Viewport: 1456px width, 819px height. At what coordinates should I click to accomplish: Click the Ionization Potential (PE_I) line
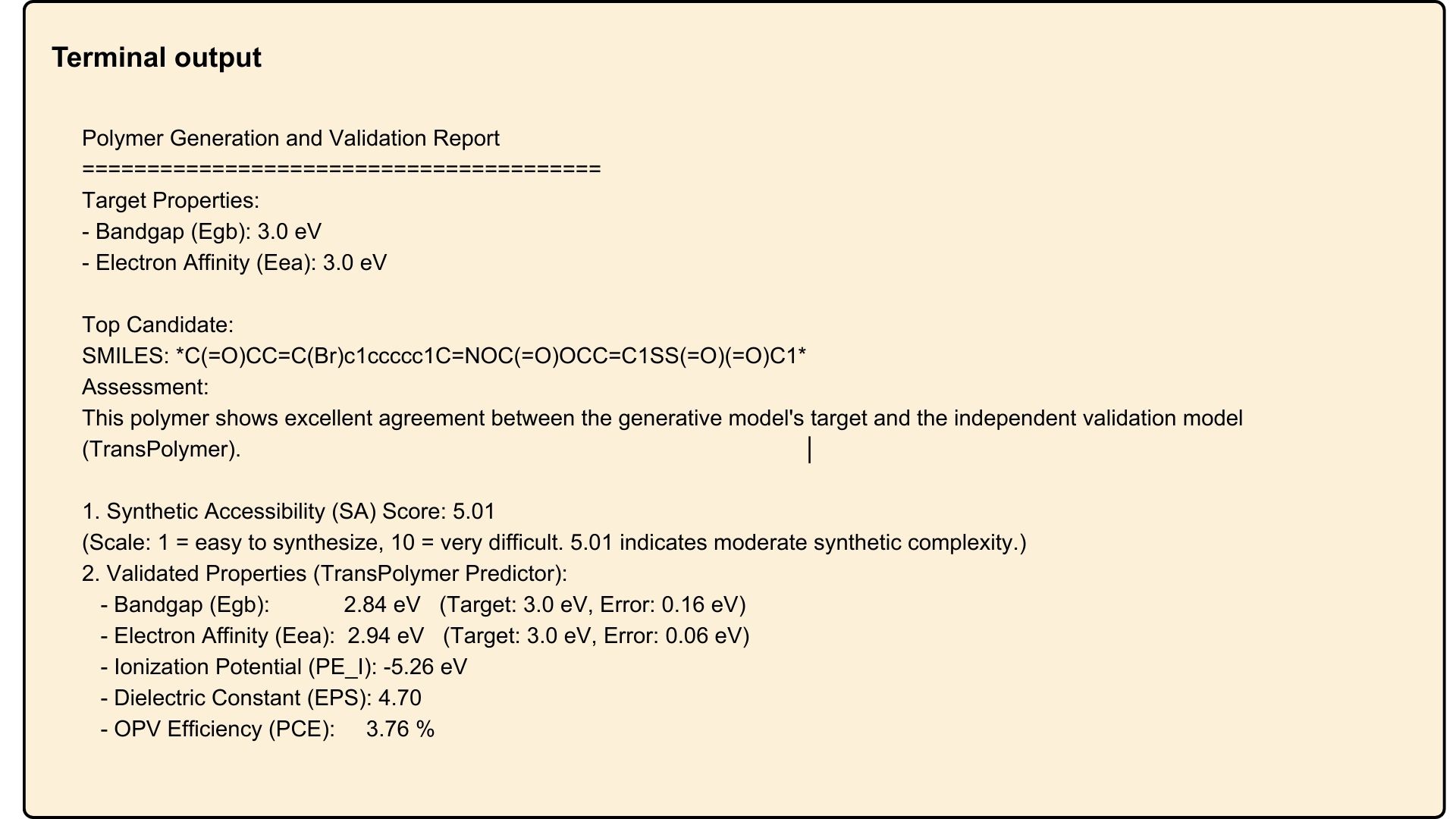pos(284,667)
